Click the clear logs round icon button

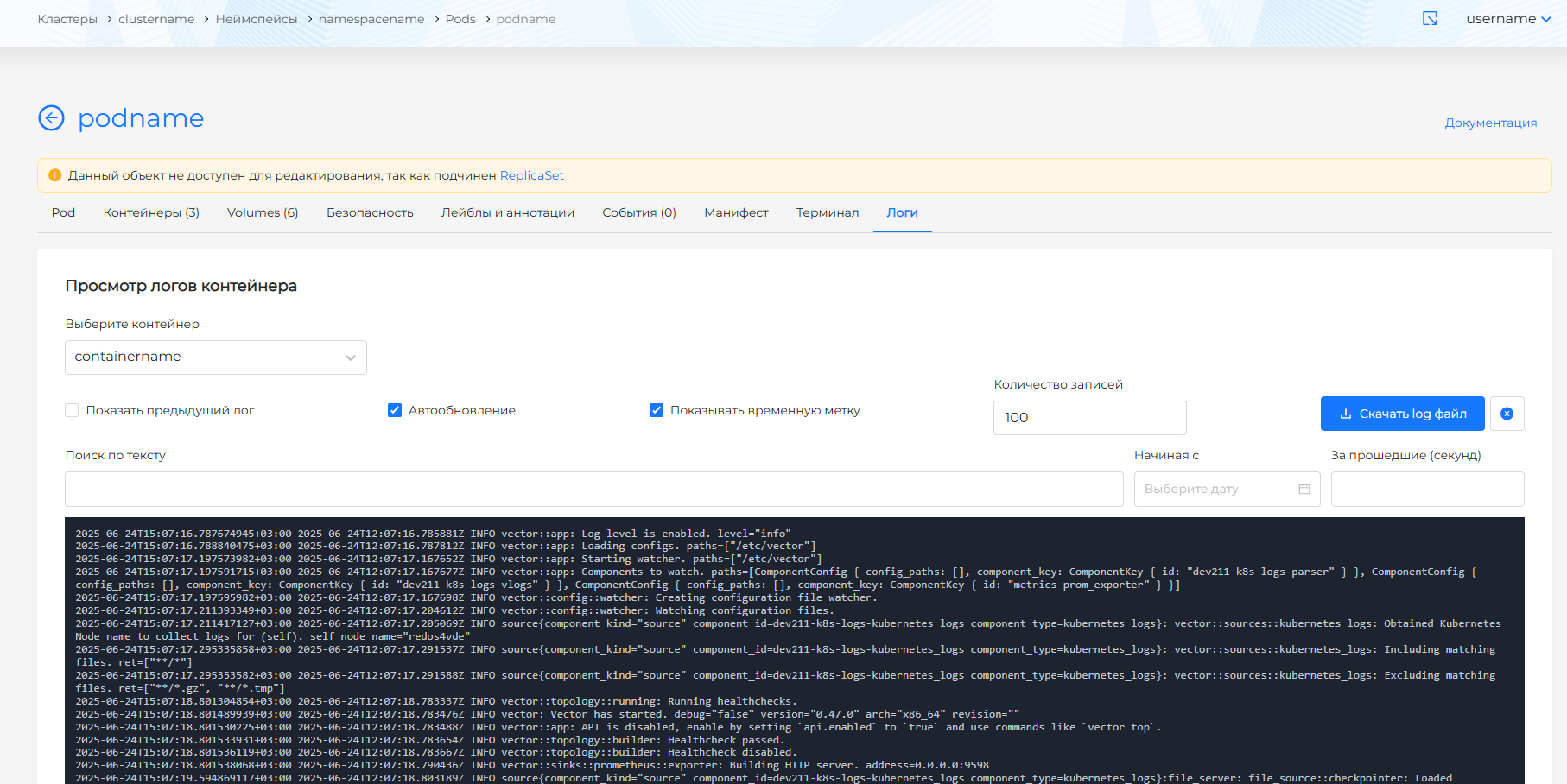(1507, 414)
